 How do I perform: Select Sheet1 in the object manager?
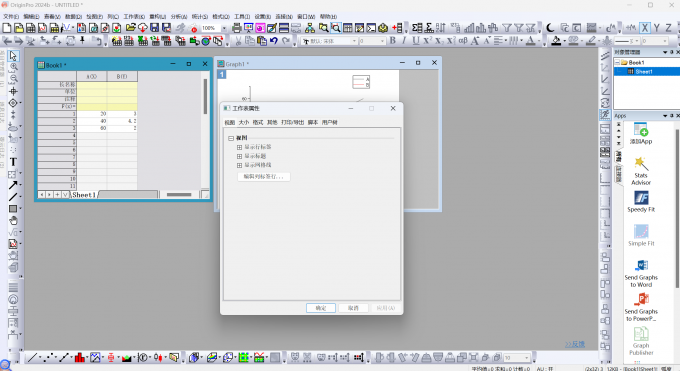[644, 72]
